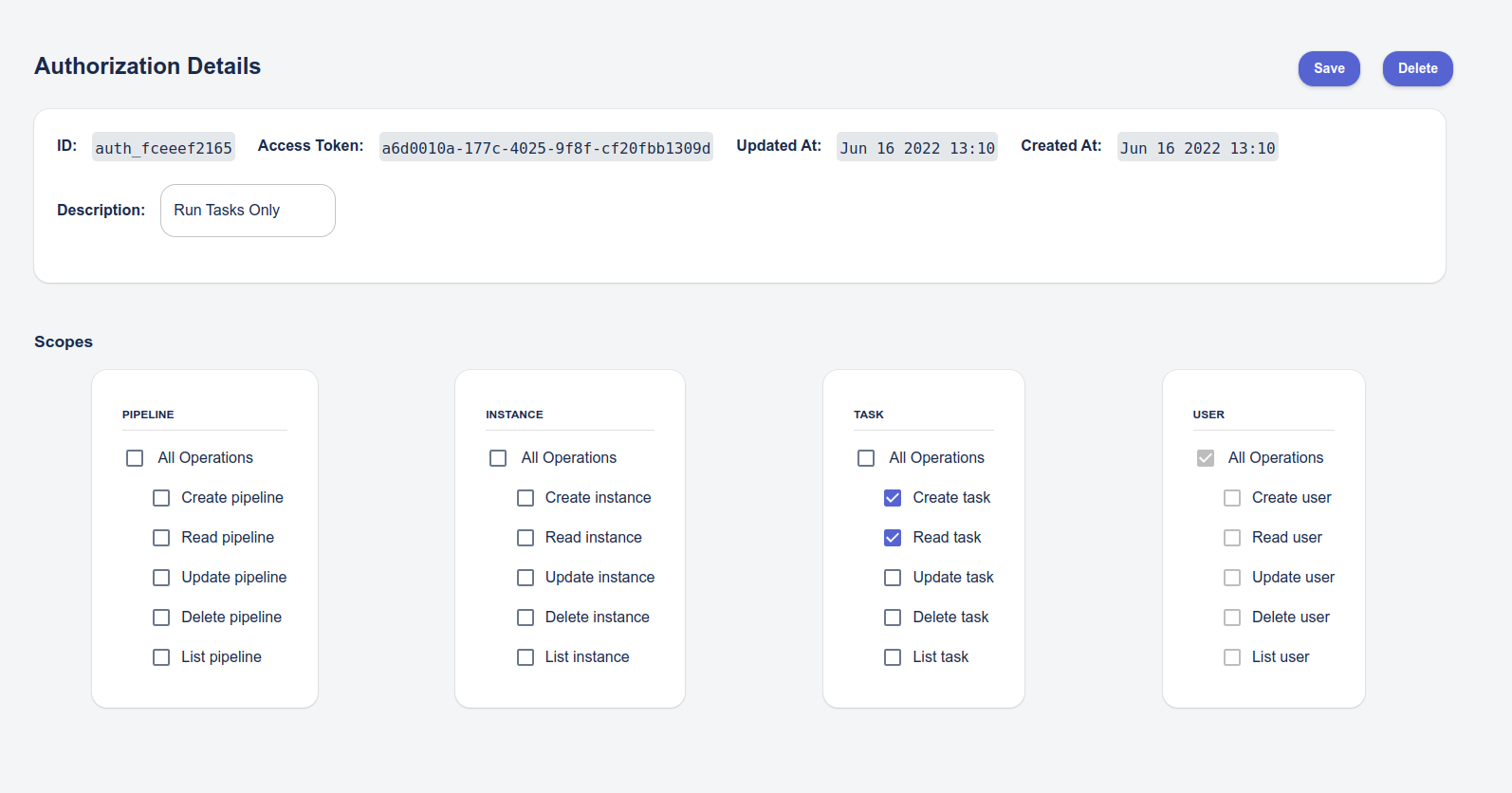The width and height of the screenshot is (1512, 793).
Task: Check the Update user checkbox
Action: pos(1232,578)
